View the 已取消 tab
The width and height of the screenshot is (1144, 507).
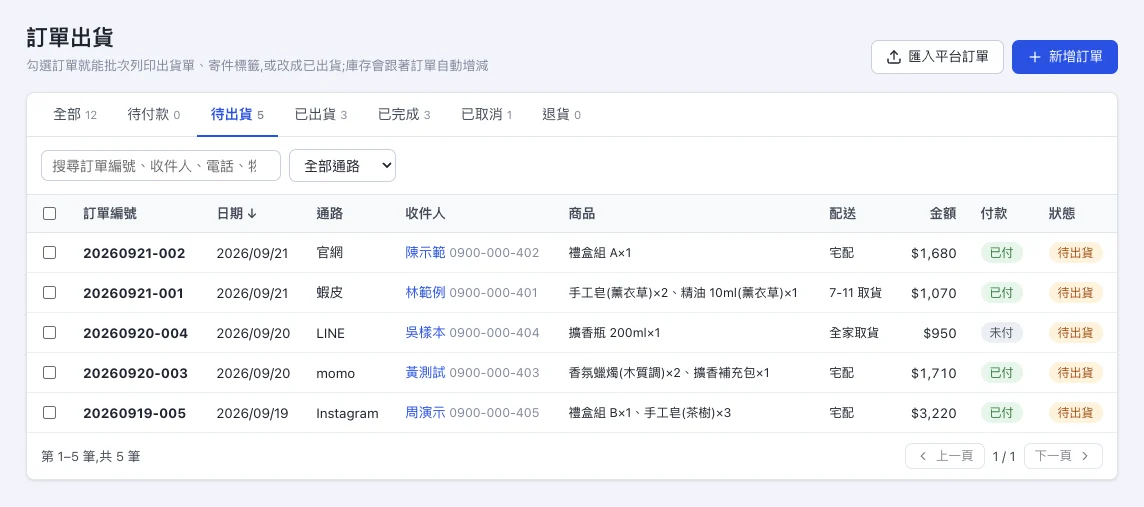tap(487, 115)
